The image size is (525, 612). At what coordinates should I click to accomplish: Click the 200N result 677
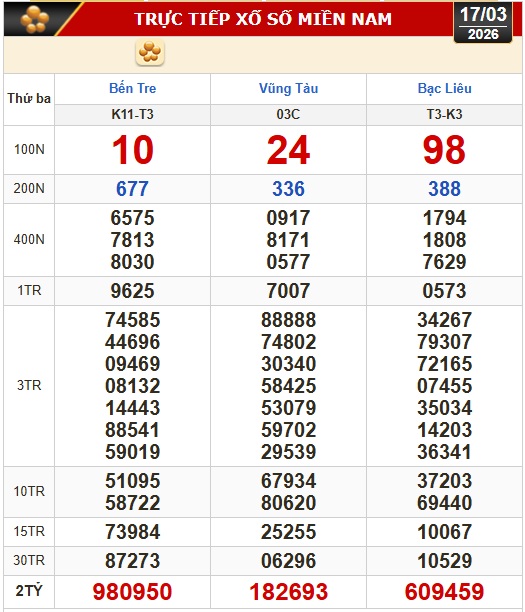click(x=132, y=189)
